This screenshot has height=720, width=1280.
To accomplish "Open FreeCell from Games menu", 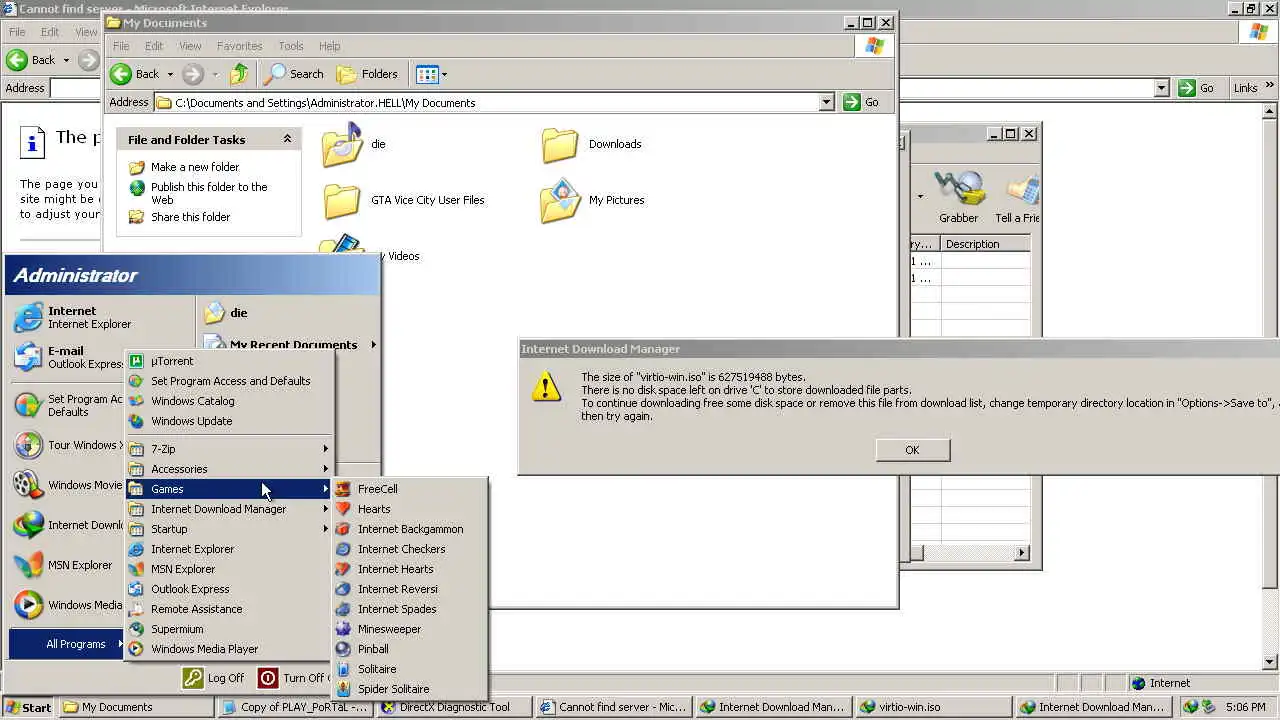I will (x=410, y=489).
